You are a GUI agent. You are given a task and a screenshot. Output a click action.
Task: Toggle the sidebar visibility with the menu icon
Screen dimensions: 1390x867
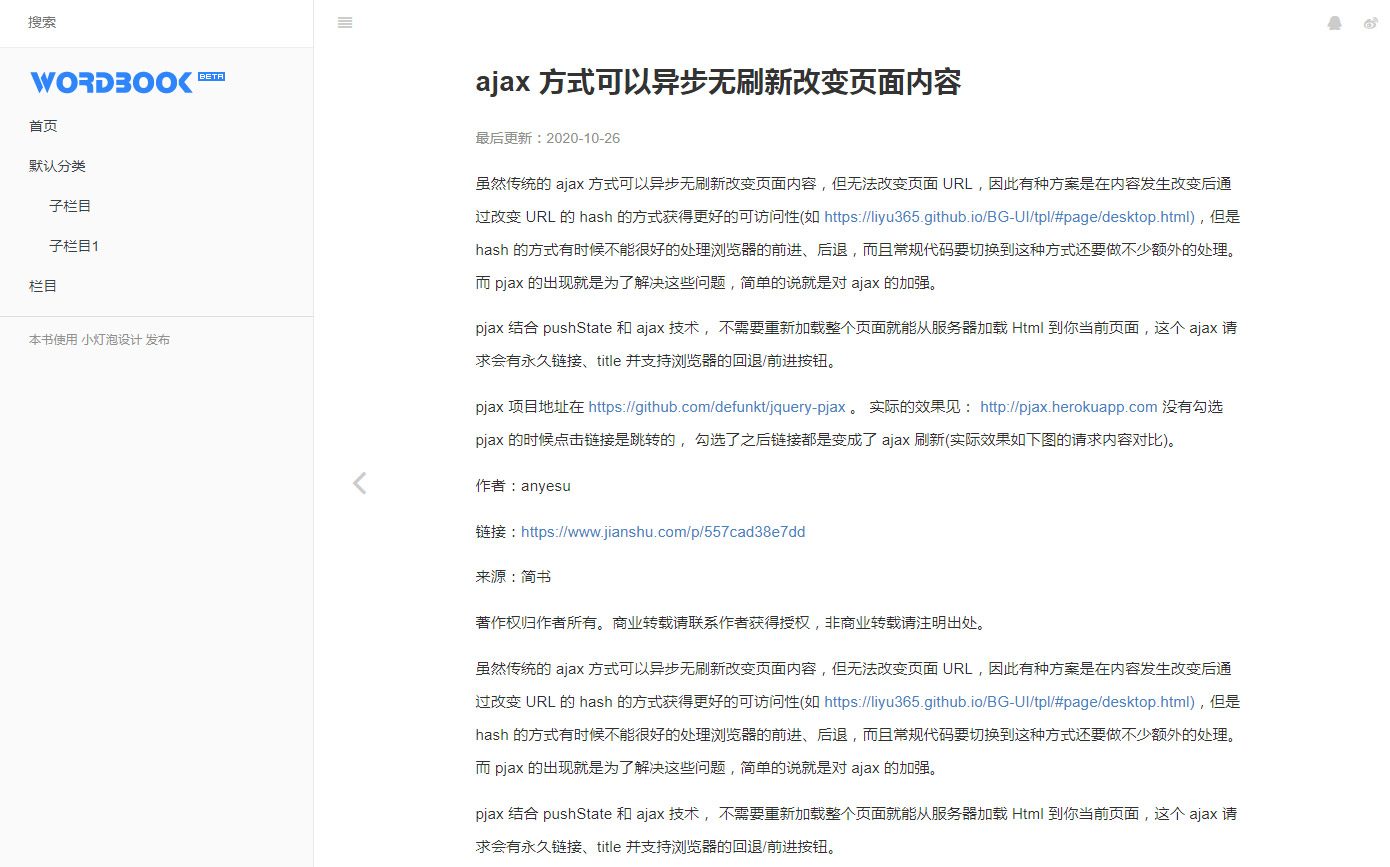(345, 23)
